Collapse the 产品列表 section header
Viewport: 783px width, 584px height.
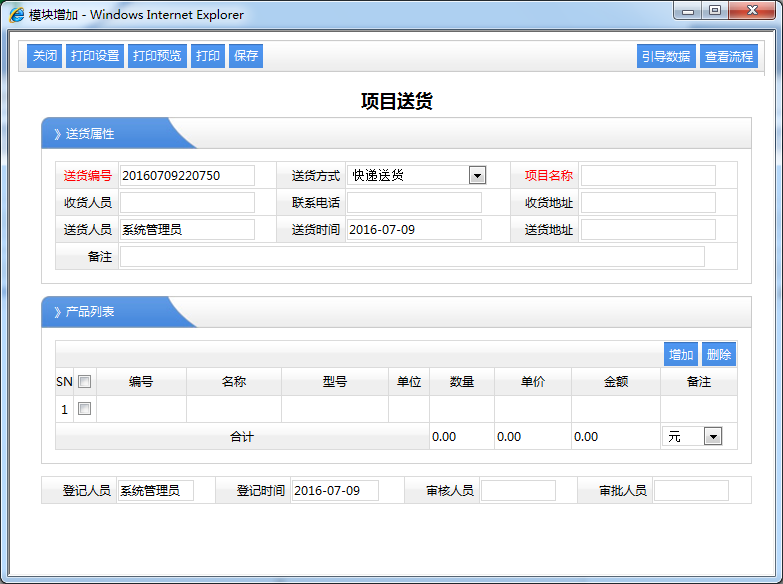(90, 312)
